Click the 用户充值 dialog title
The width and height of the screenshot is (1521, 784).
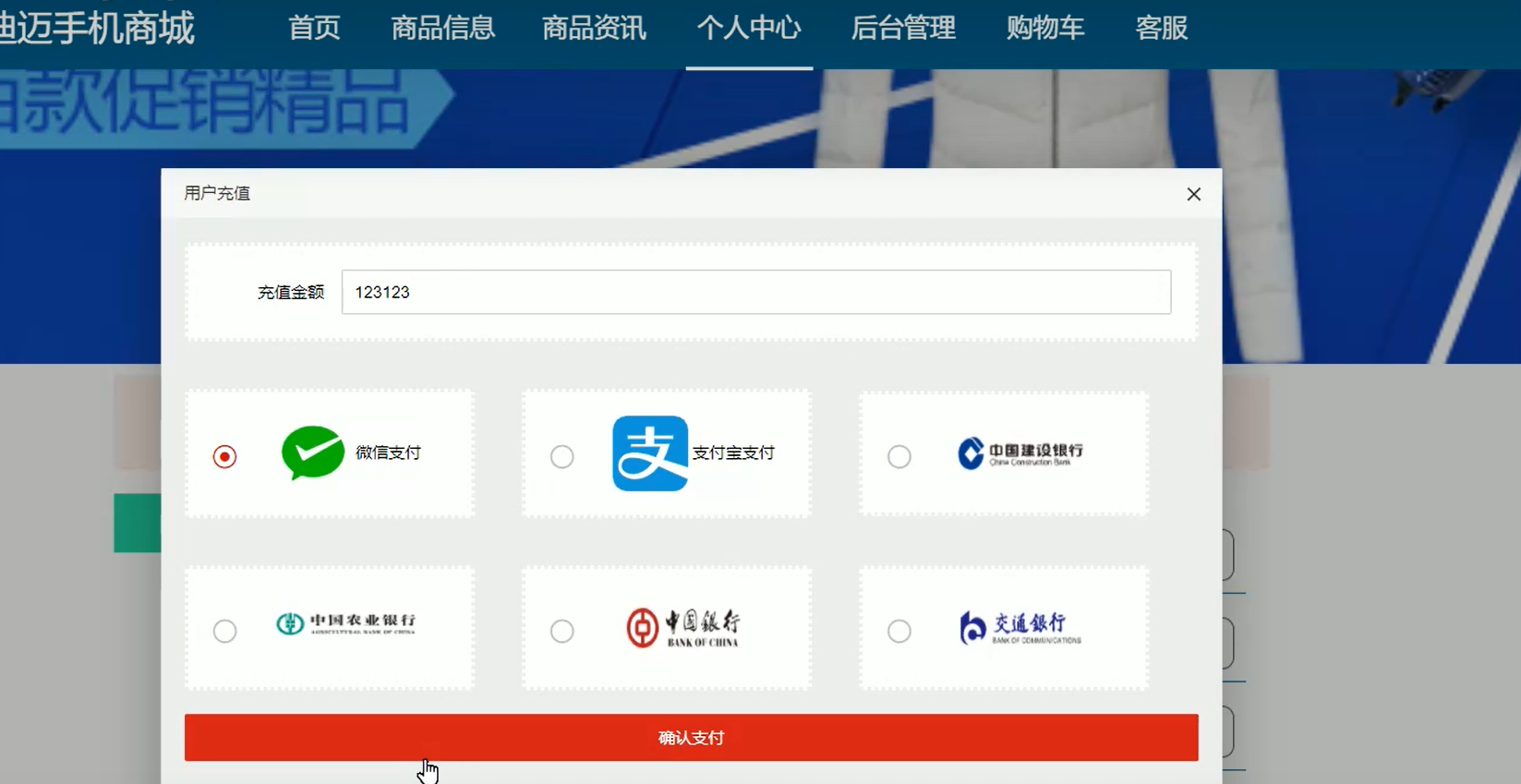(217, 193)
